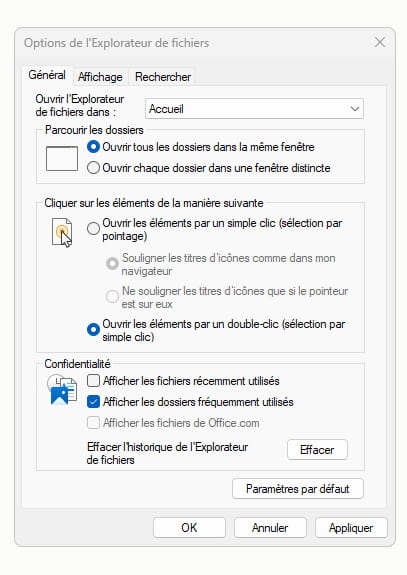Click the dropdown chevron next to Accueil
Viewport: 407px width, 575px height.
click(354, 109)
